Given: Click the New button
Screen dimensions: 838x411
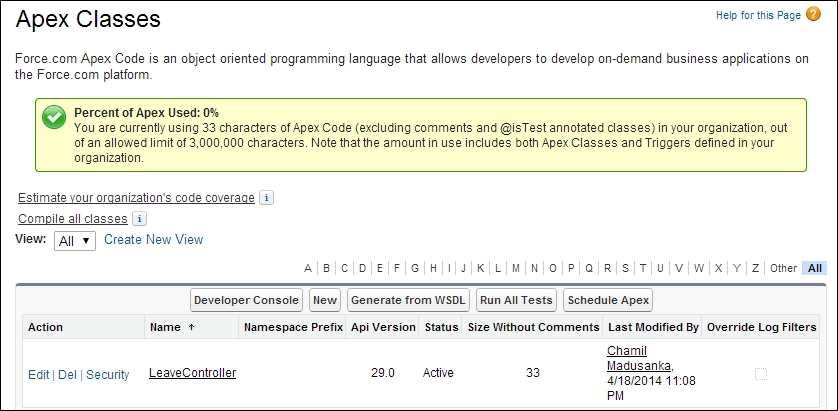Looking at the screenshot, I should (325, 300).
